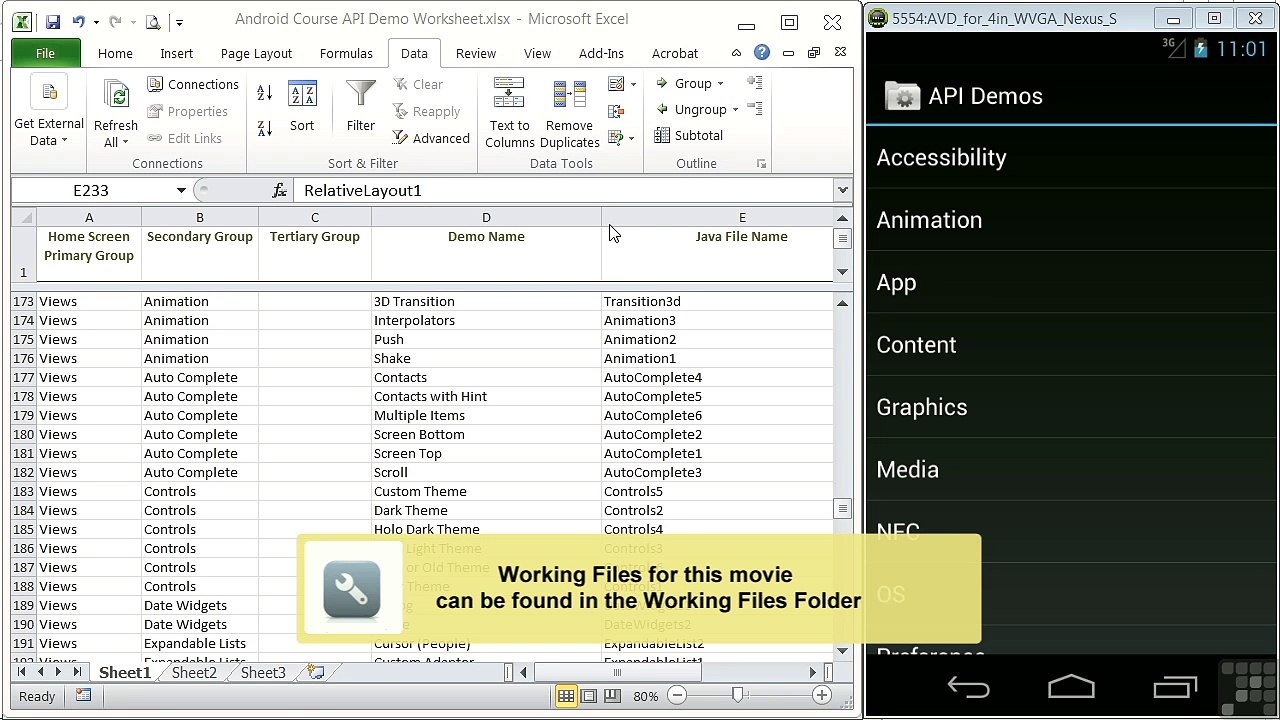The height and width of the screenshot is (720, 1280).
Task: Select cell containing 3D Transition
Action: [x=486, y=301]
